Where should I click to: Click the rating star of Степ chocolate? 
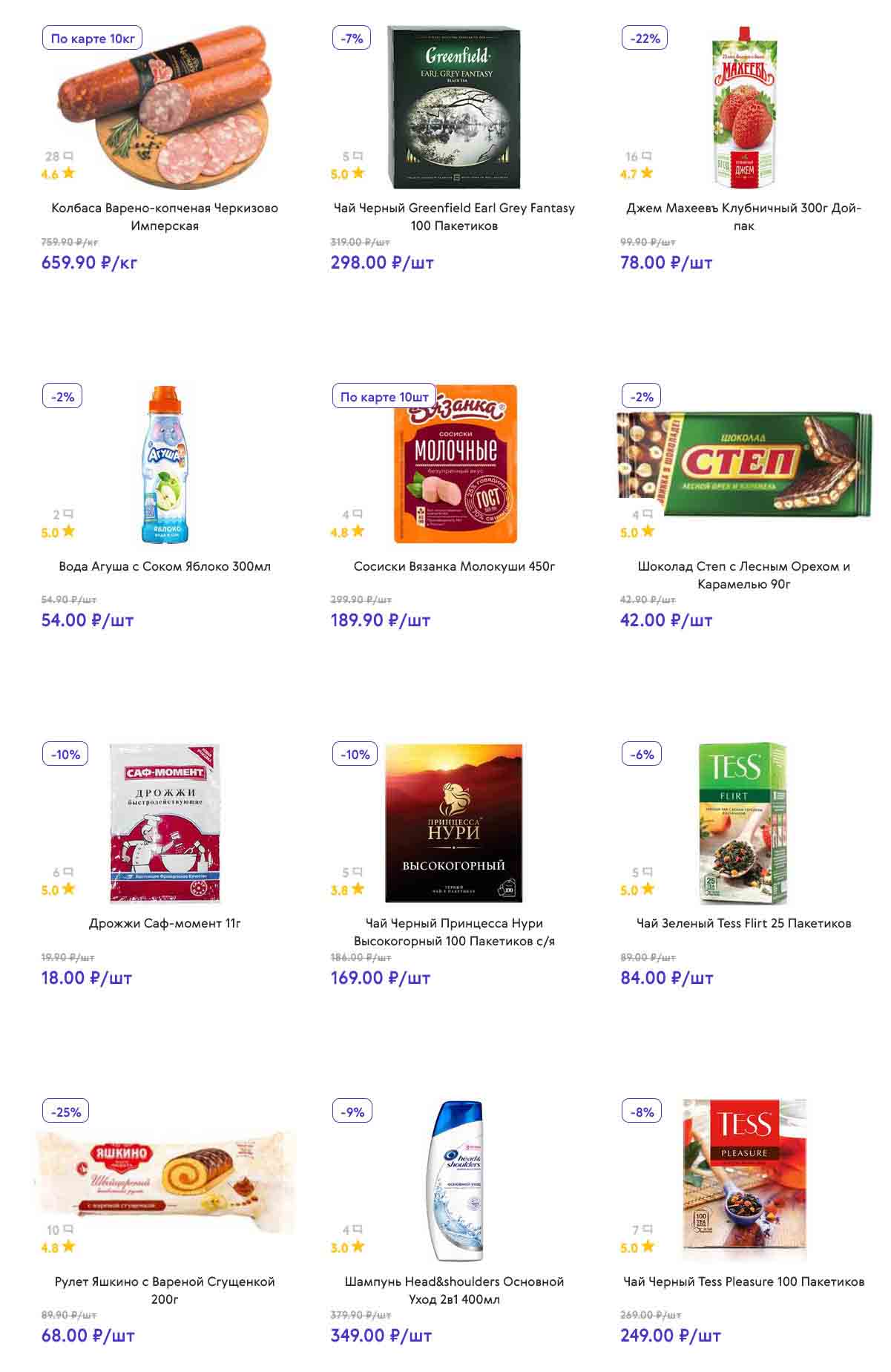(x=648, y=531)
